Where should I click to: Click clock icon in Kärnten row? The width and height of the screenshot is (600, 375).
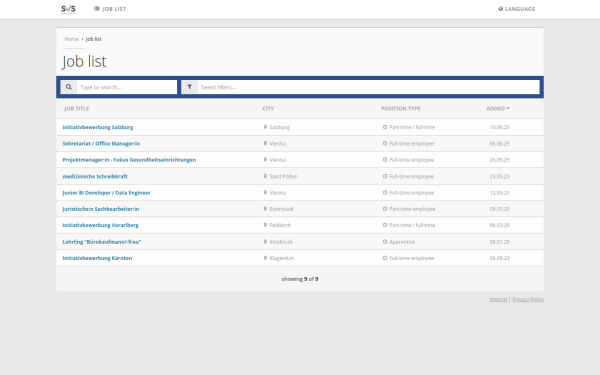(x=385, y=258)
